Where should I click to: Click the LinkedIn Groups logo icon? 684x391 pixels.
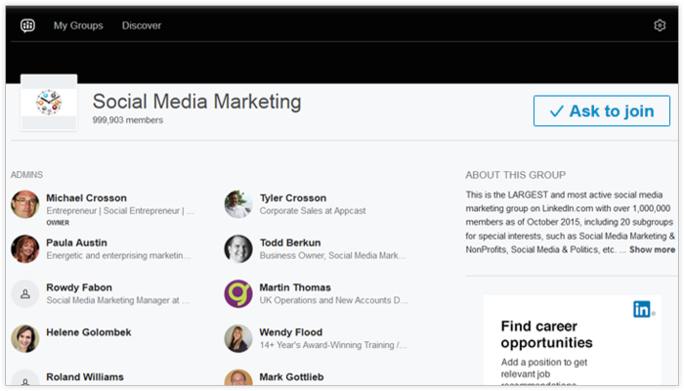pos(27,25)
